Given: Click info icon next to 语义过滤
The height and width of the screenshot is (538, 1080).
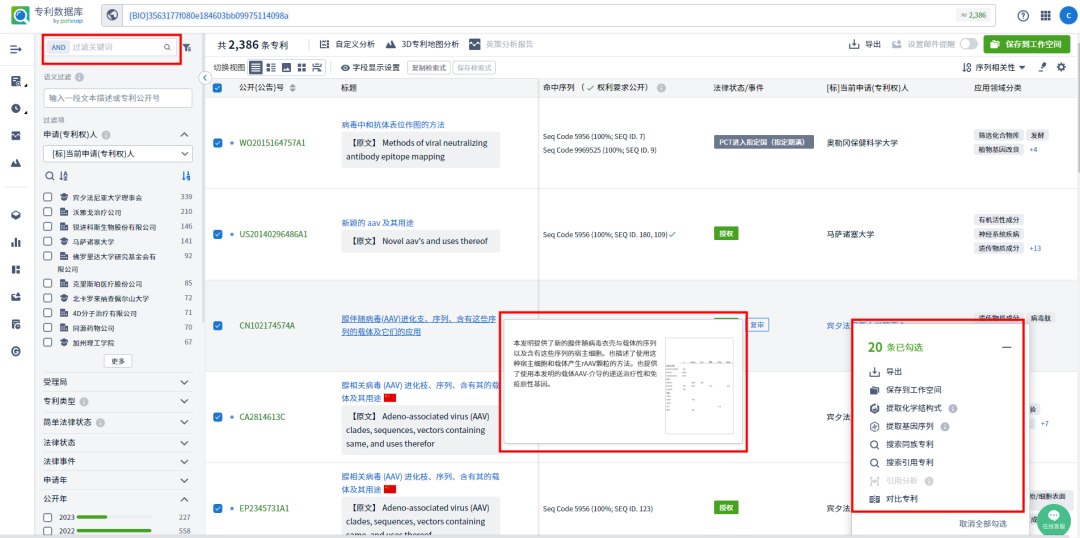Looking at the screenshot, I should pyautogui.click(x=80, y=78).
